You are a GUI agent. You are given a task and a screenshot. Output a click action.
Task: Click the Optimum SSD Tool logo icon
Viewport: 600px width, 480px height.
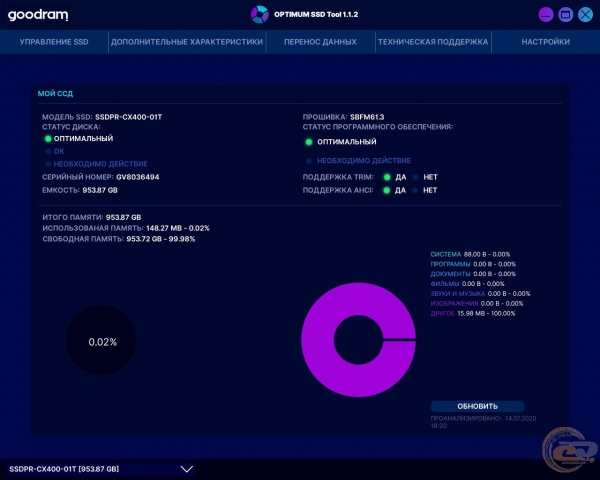click(x=259, y=15)
